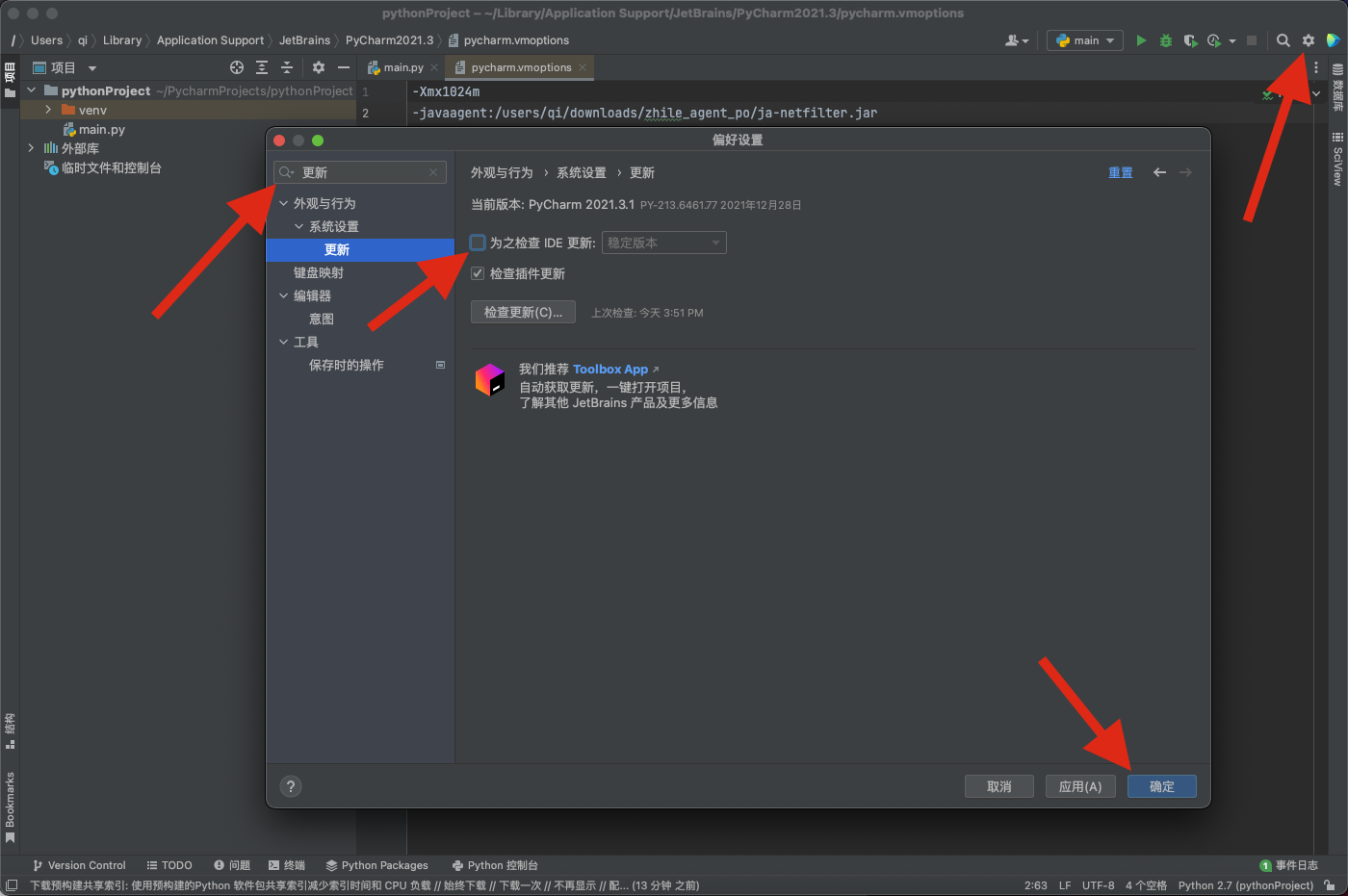
Task: Expand all icon in project panel
Action: pyautogui.click(x=262, y=67)
